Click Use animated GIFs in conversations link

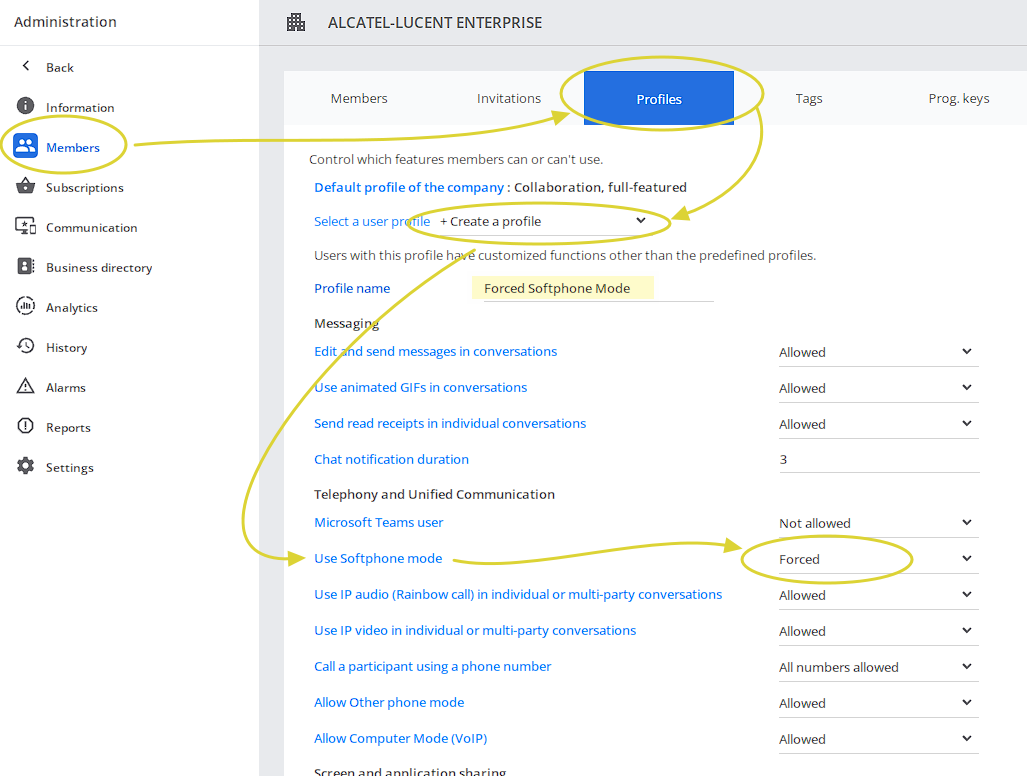point(420,387)
